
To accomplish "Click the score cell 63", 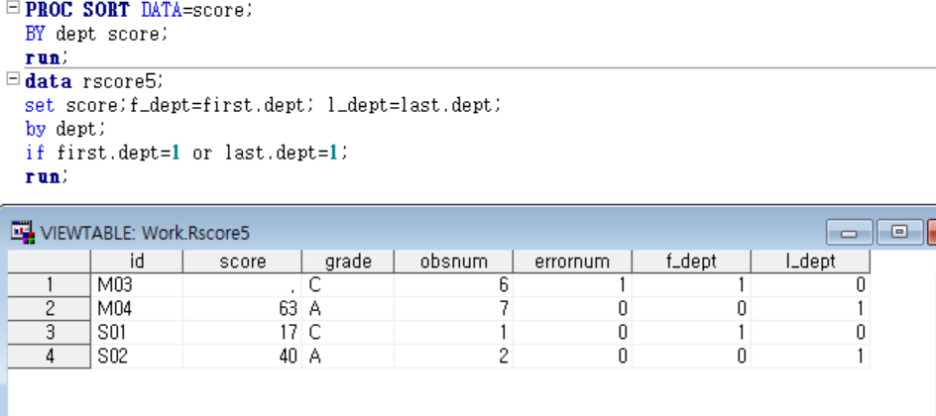I will coord(242,309).
